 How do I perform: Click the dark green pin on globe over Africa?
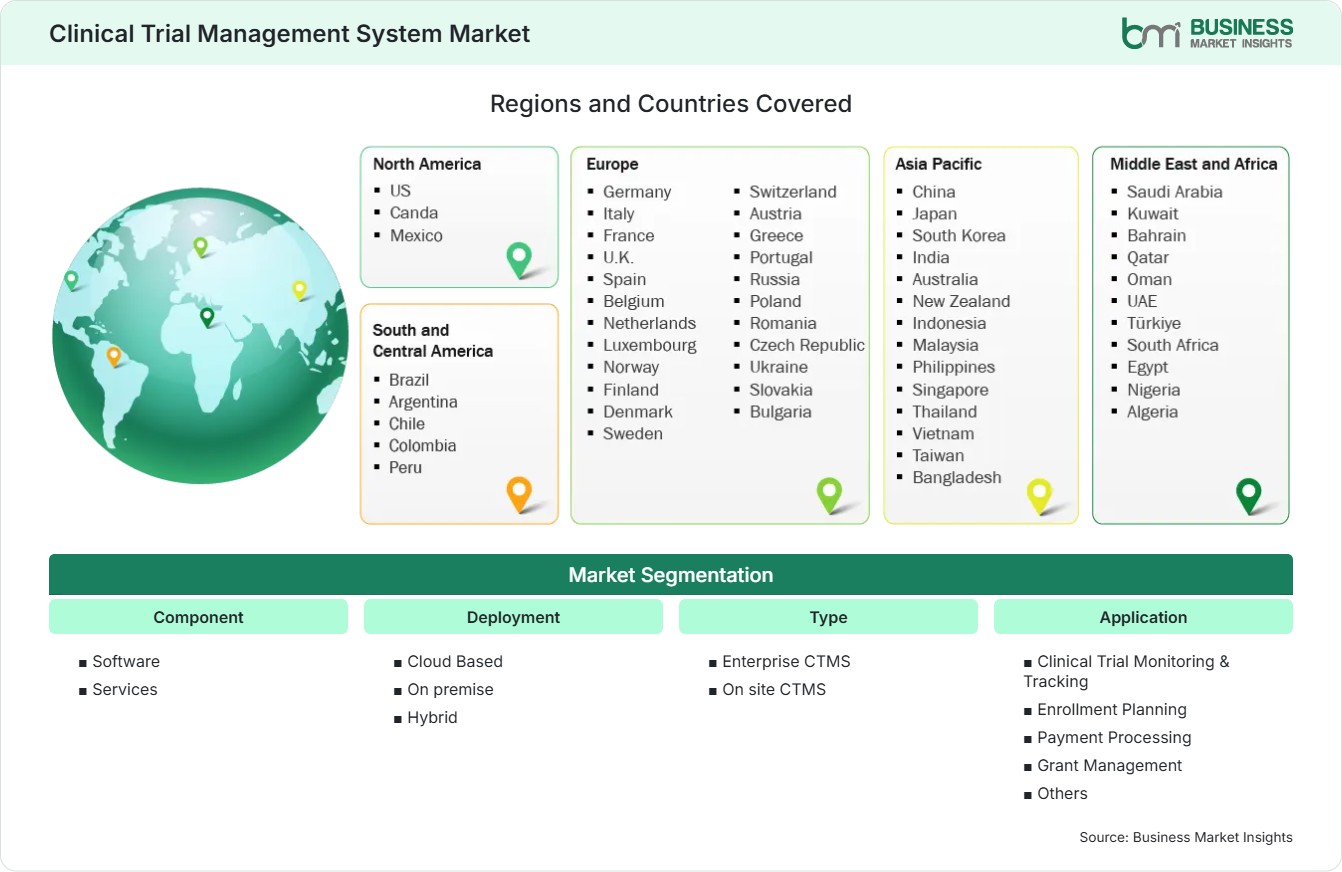[x=207, y=317]
